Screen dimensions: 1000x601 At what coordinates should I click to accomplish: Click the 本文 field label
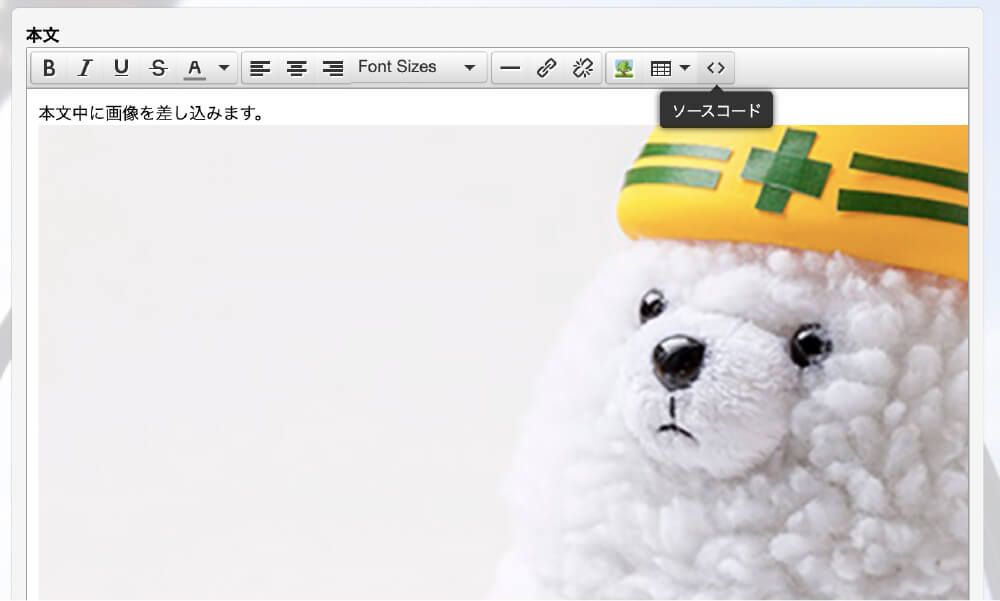tap(42, 35)
